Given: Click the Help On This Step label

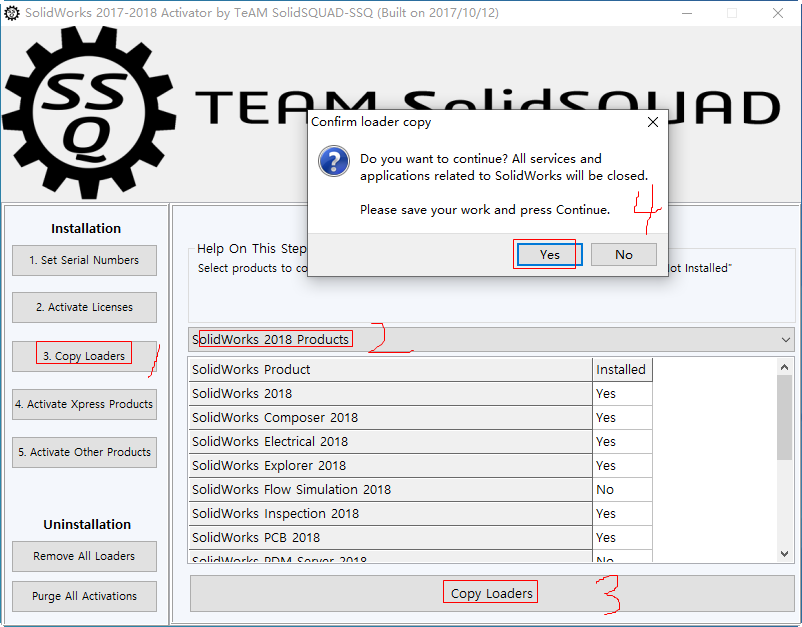Looking at the screenshot, I should (x=252, y=249).
